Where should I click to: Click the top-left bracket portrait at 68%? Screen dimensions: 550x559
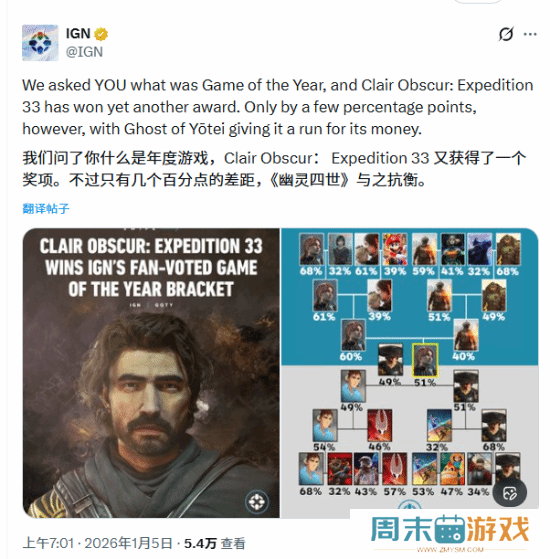312,249
